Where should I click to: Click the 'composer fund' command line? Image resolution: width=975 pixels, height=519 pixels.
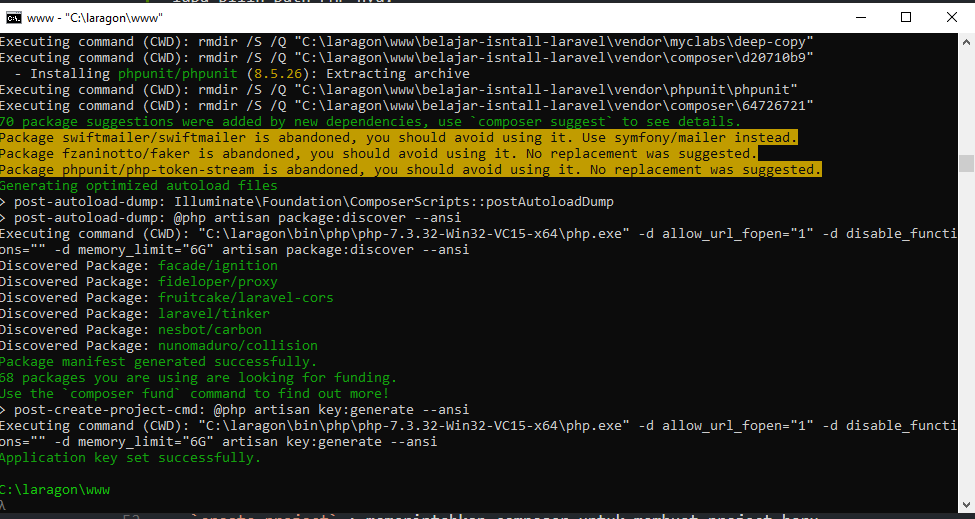coord(194,393)
